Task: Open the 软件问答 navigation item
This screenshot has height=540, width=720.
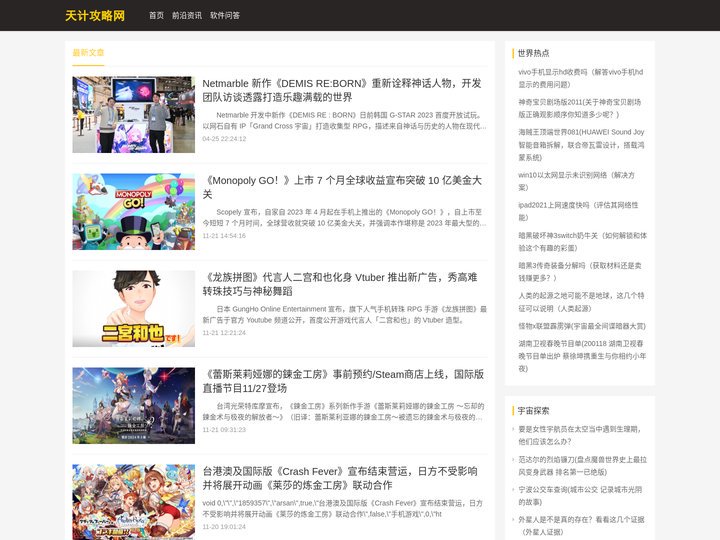Action: click(x=225, y=15)
